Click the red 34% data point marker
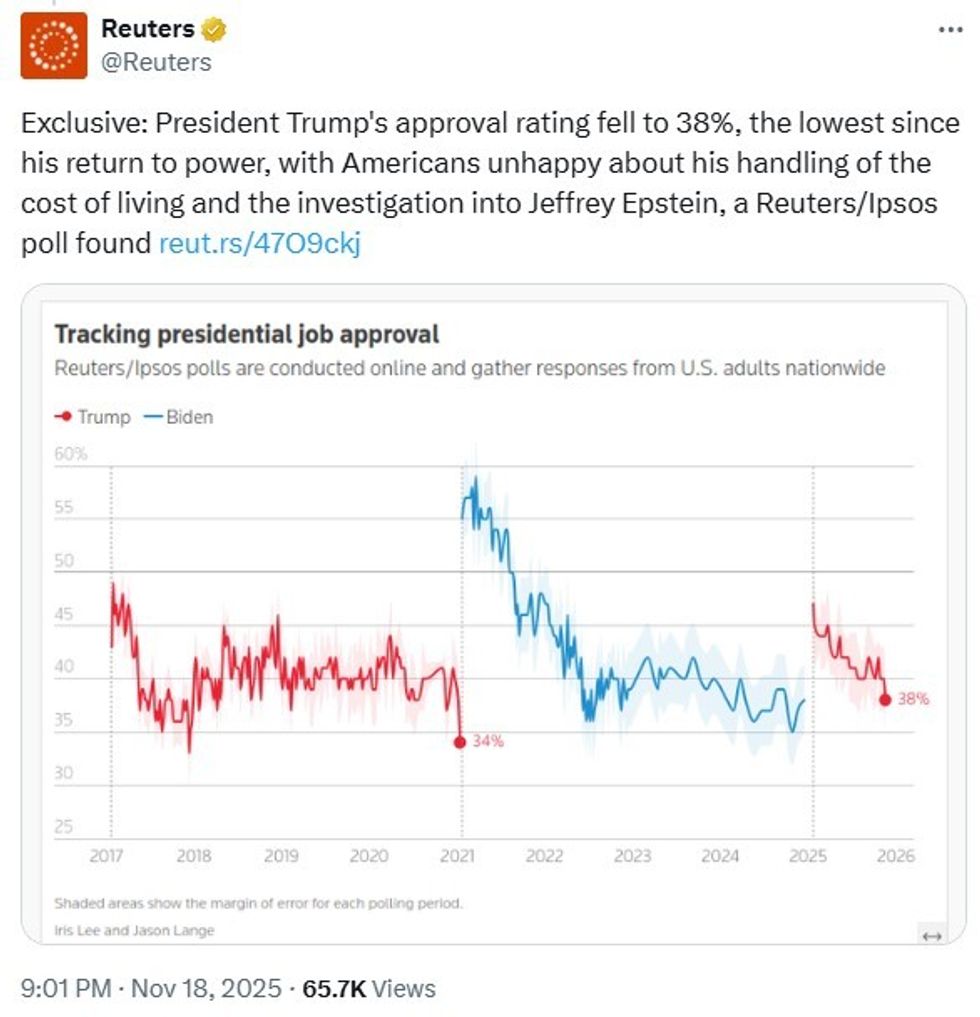Screen dimensions: 980x1017 pyautogui.click(x=460, y=742)
